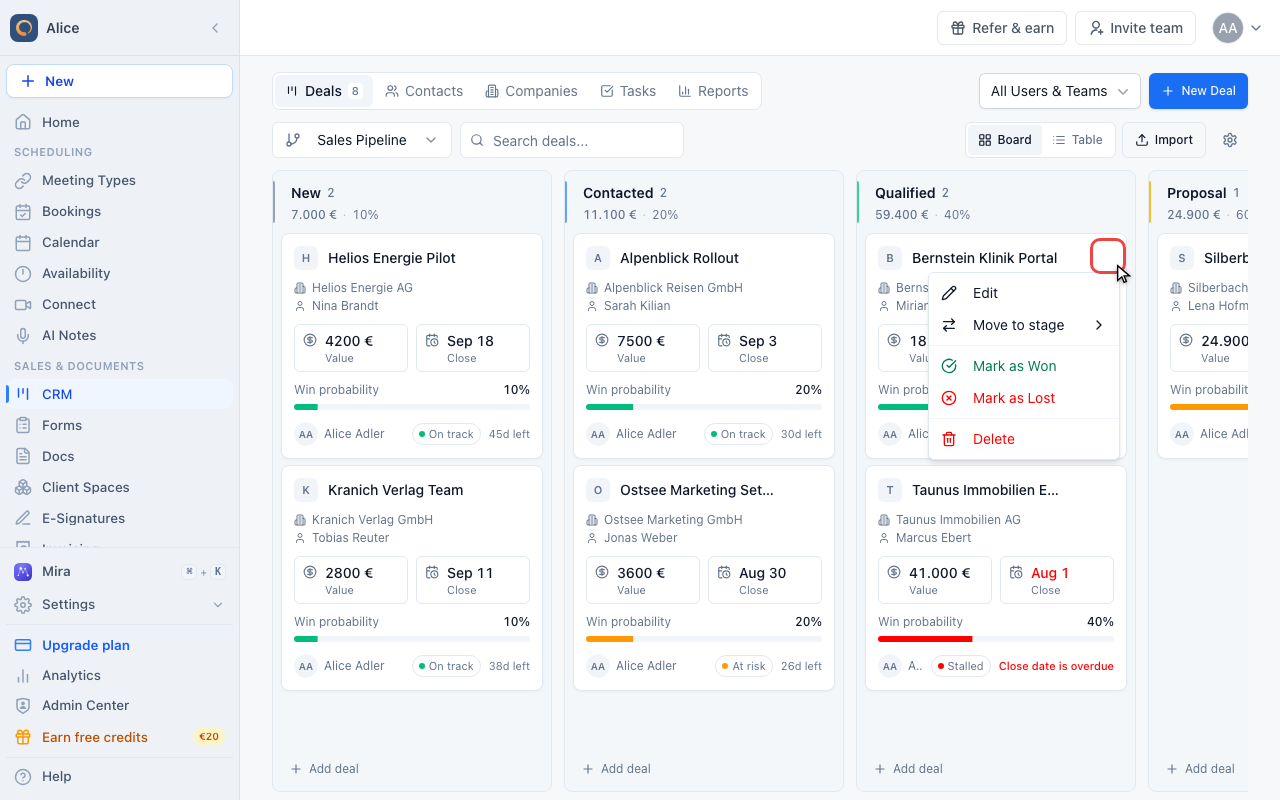Image resolution: width=1280 pixels, height=800 pixels.
Task: Open Earn free credits
Action: [119, 737]
